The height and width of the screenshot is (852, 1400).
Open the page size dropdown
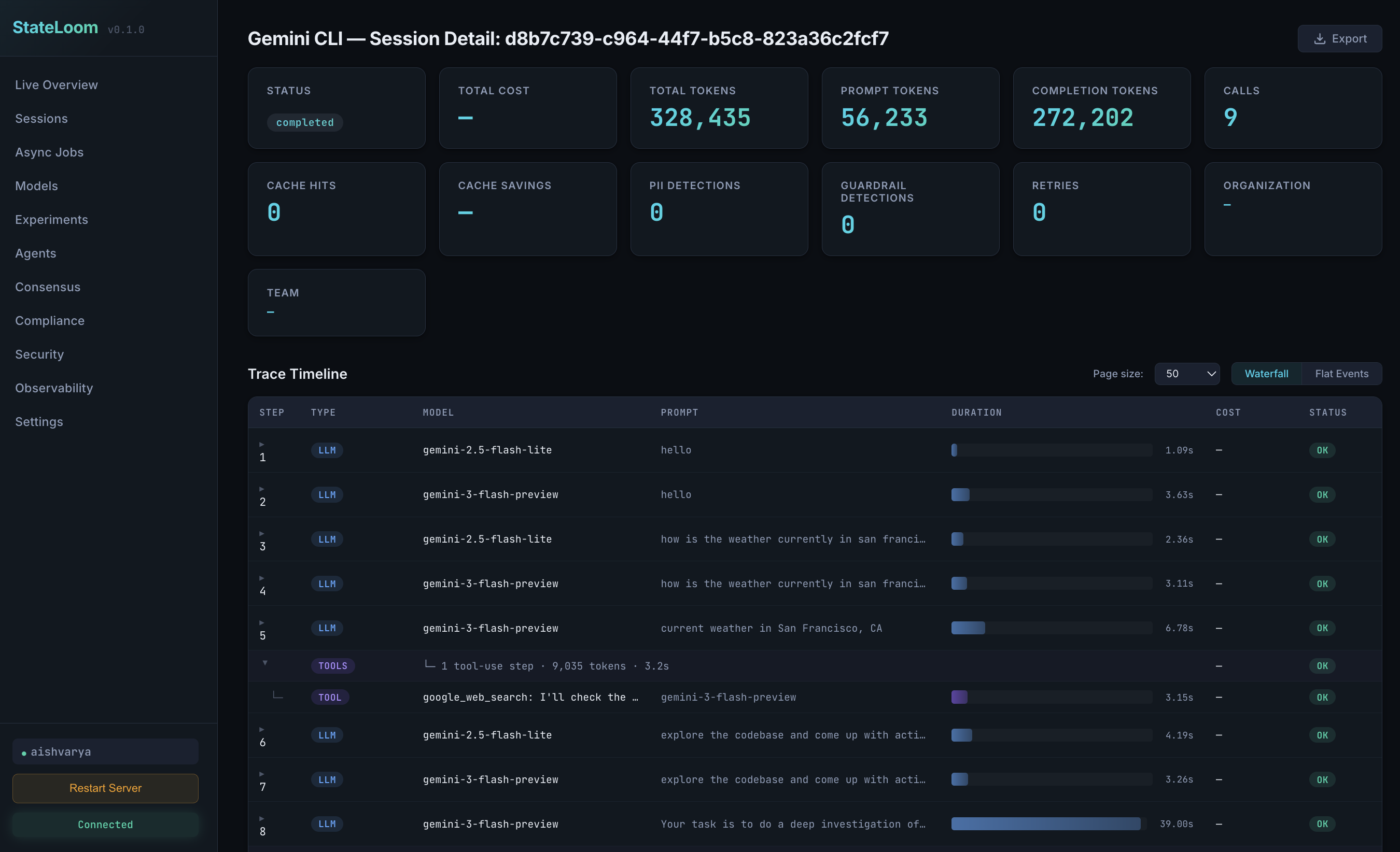[1187, 373]
